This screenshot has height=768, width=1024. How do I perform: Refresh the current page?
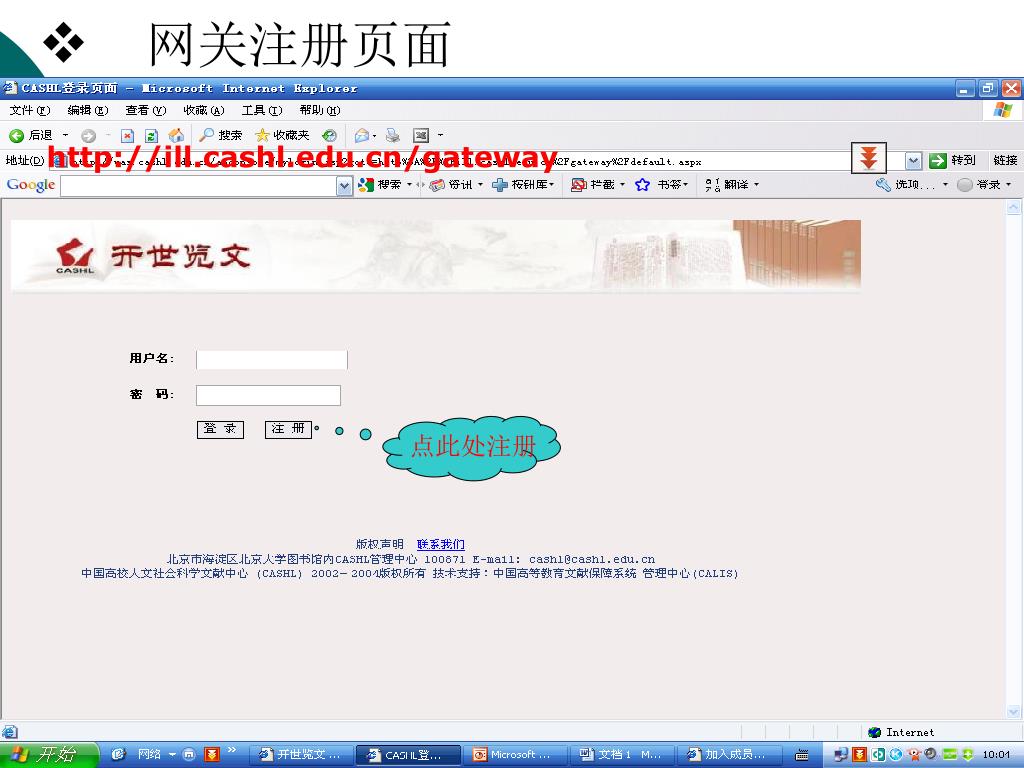coord(152,136)
